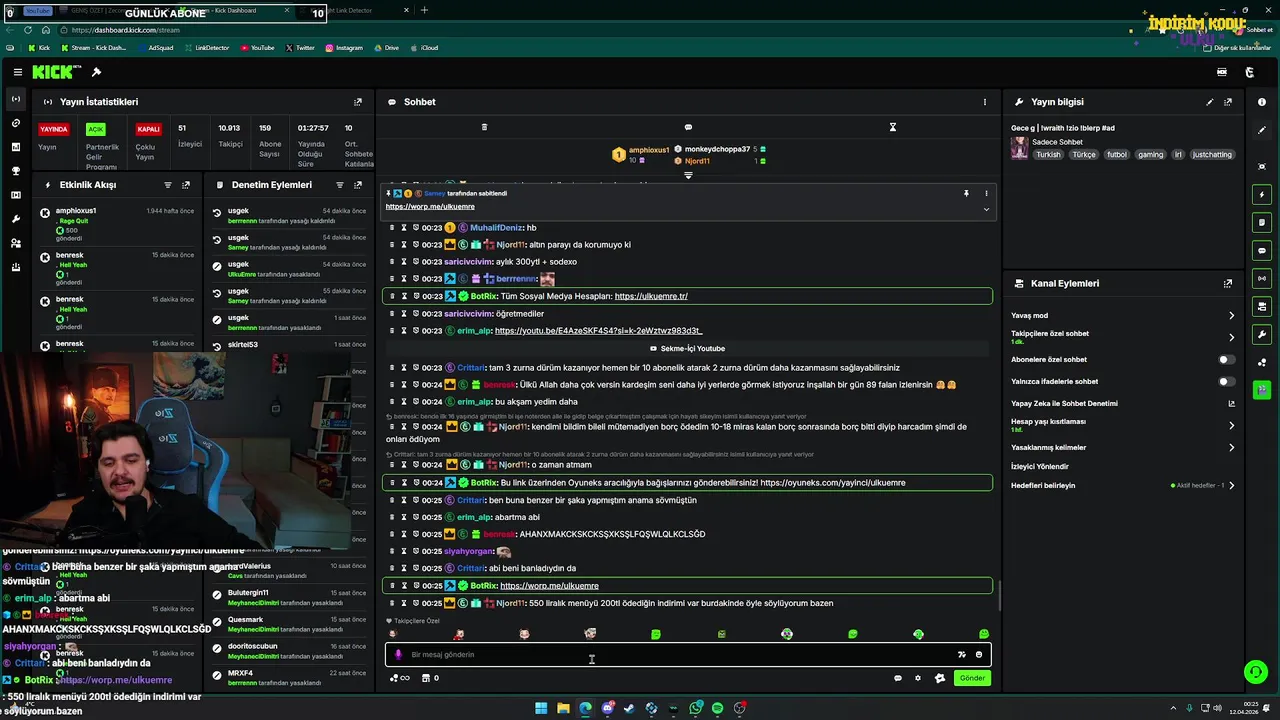Open the Instagram bookmark
Viewport: 1280px width, 720px height.
(x=343, y=48)
